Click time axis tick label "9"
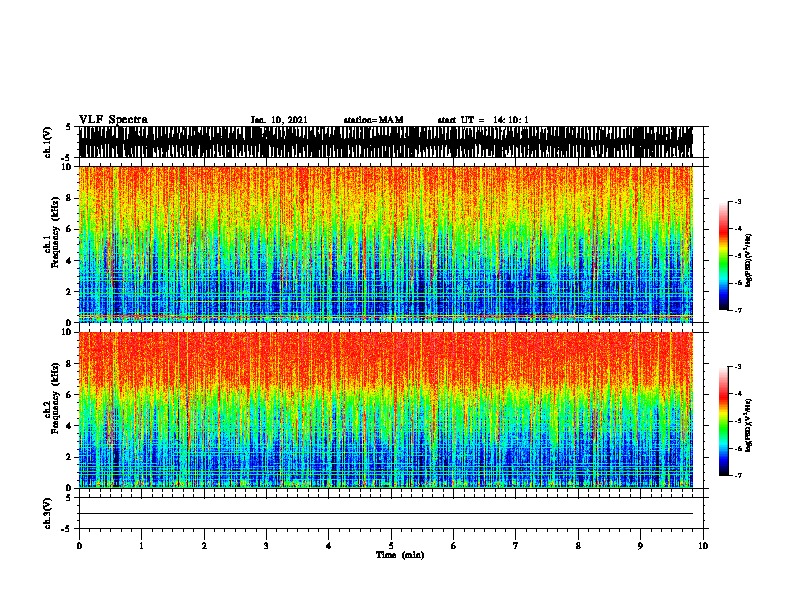Screen dimensions: 792x612 click(x=640, y=546)
